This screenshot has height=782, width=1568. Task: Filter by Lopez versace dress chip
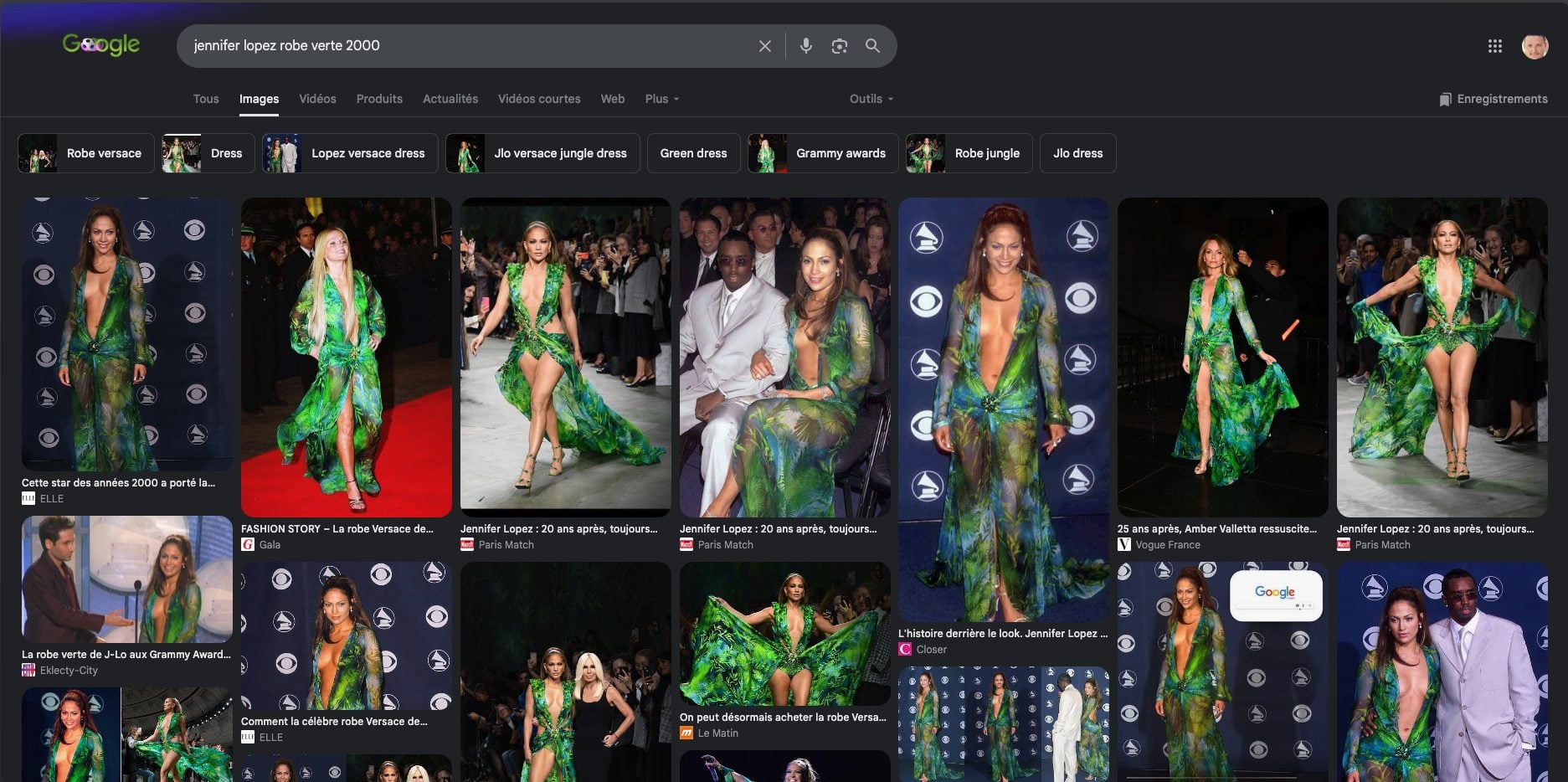point(350,153)
